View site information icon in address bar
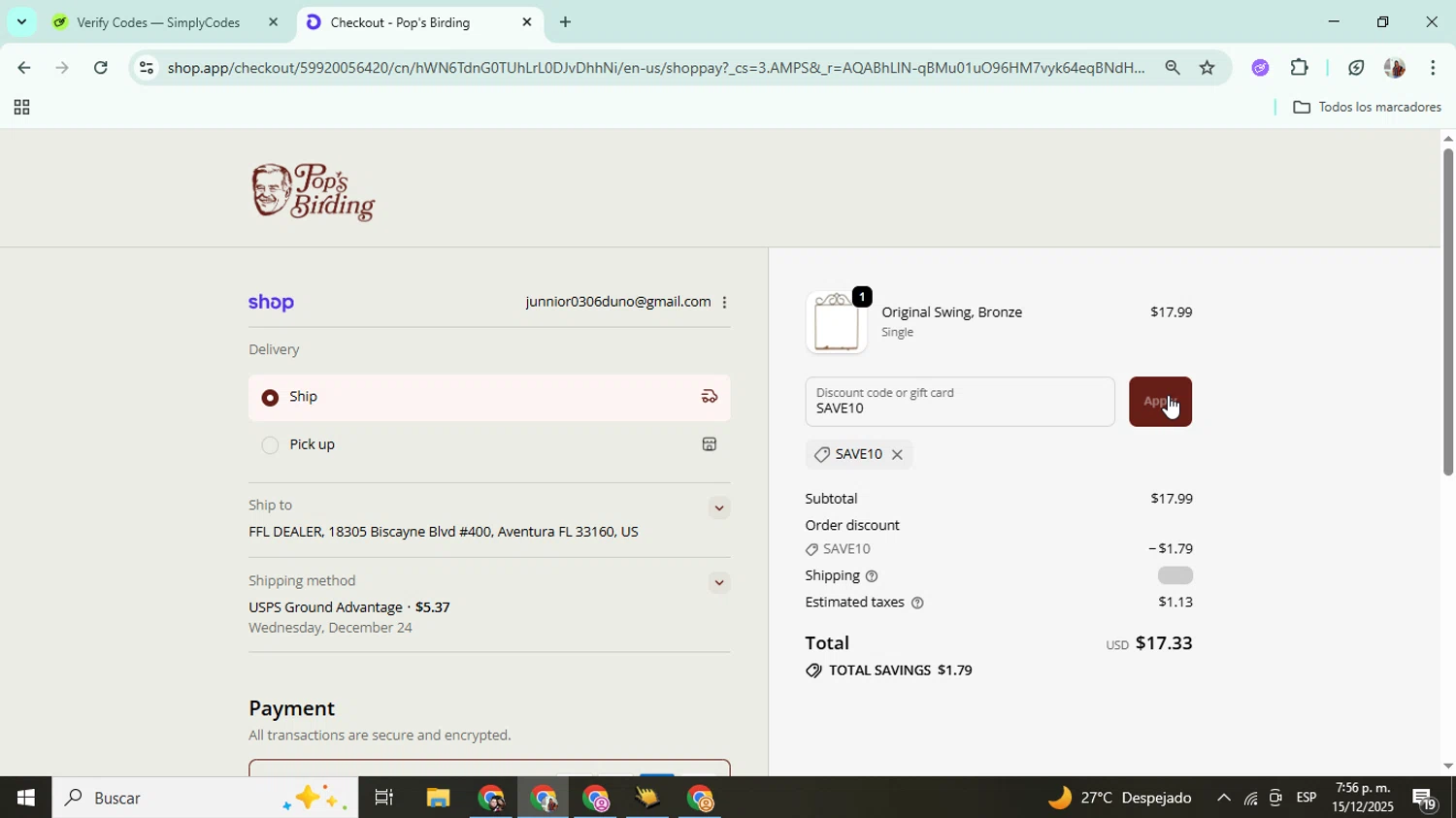The height and width of the screenshot is (818, 1456). click(146, 68)
